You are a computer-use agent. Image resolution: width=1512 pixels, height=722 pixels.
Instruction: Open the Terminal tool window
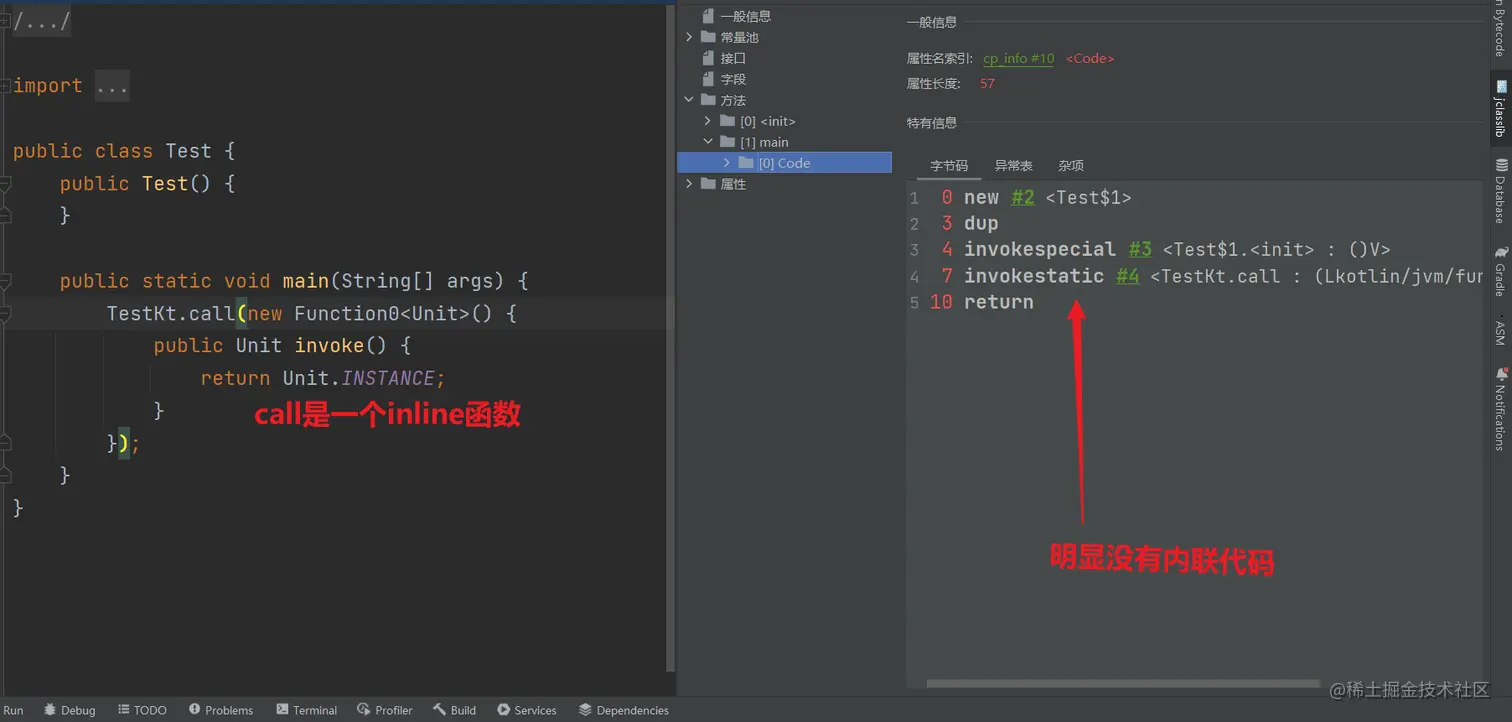[x=307, y=710]
